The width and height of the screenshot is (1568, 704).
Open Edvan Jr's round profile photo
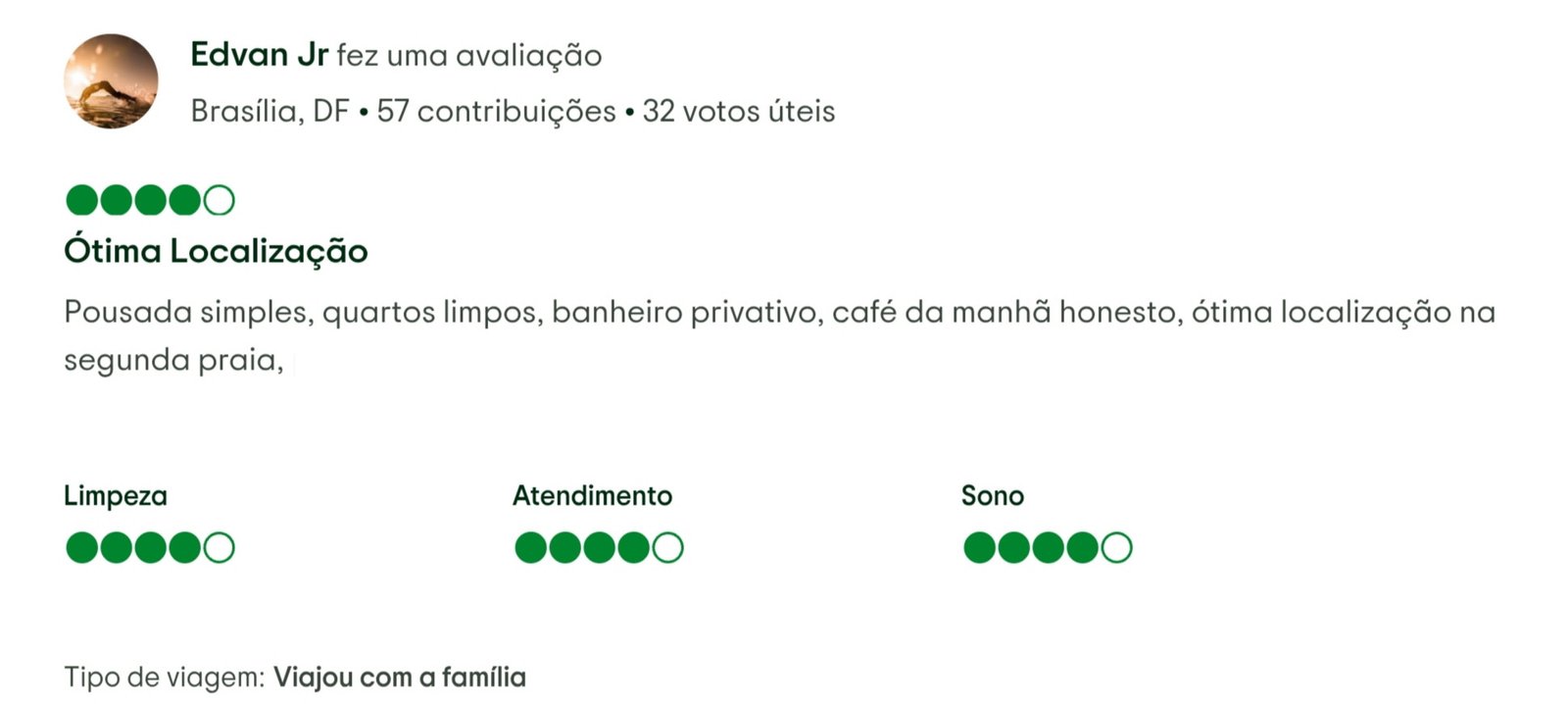(x=111, y=81)
